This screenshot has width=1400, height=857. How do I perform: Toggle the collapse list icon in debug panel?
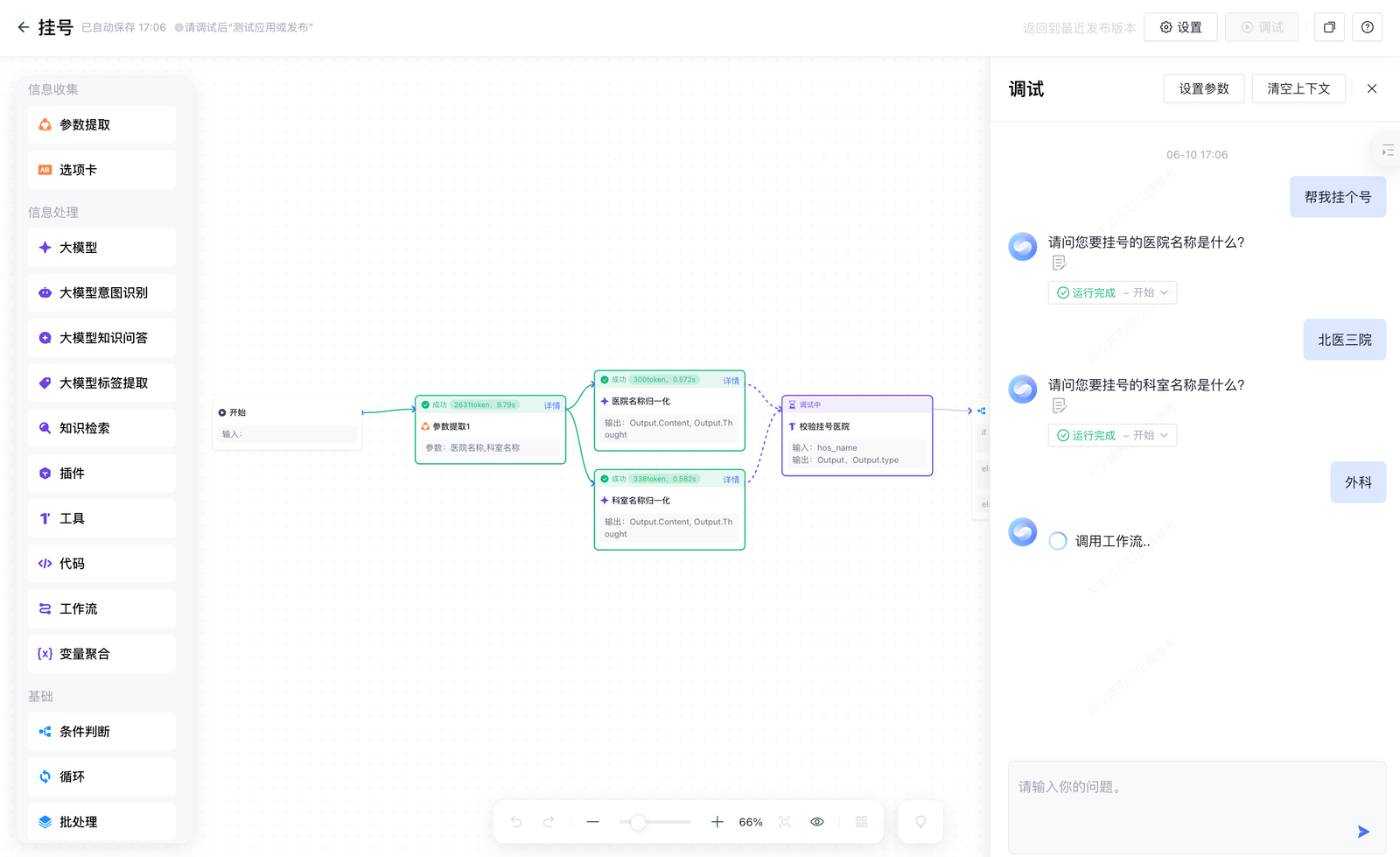click(1387, 151)
